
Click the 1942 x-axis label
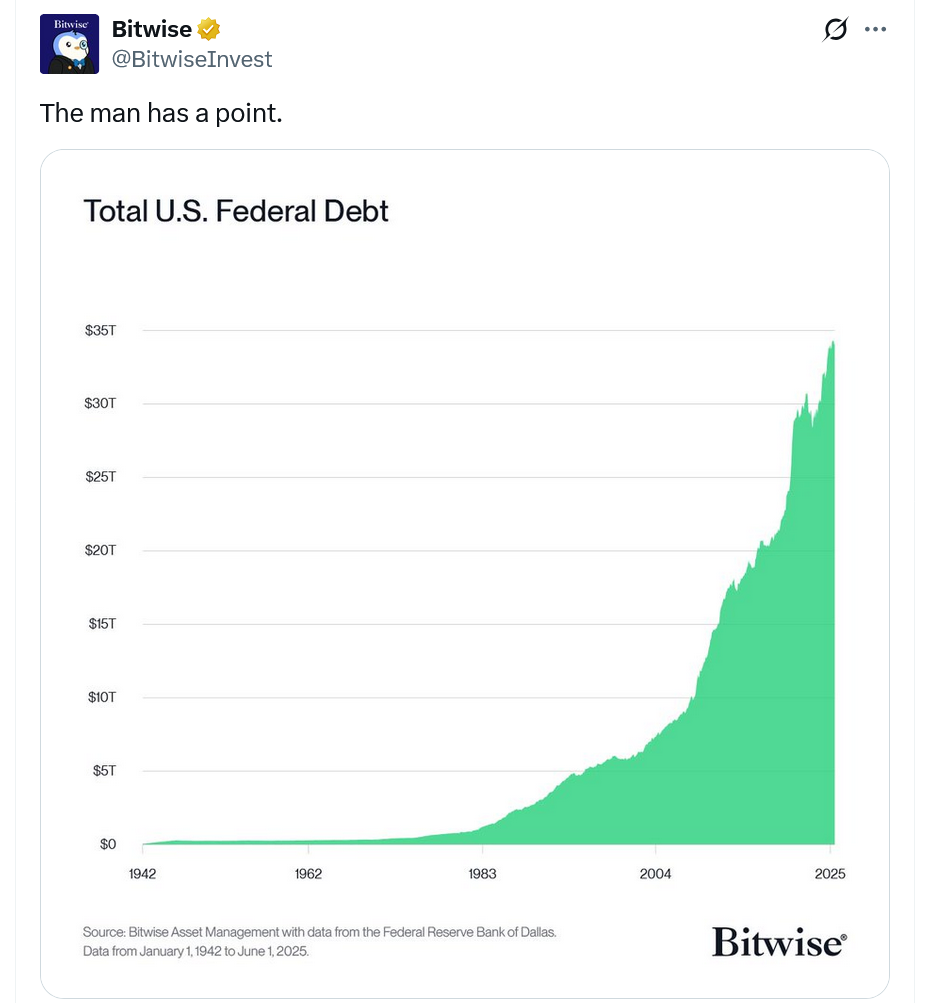coord(143,873)
